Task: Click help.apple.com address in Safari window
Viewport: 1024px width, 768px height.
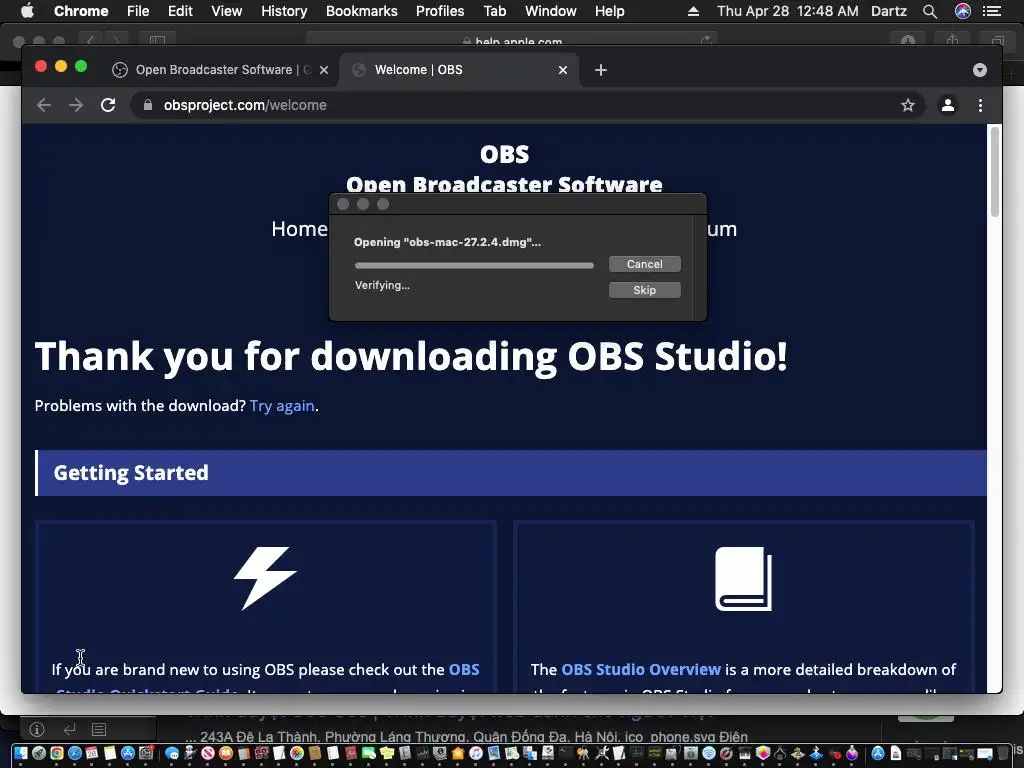Action: coord(512,41)
